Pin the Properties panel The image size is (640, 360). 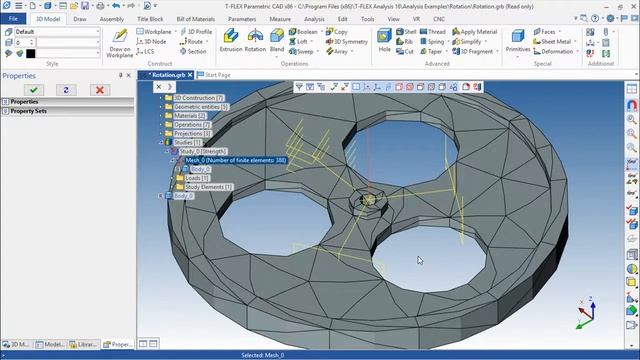click(120, 75)
